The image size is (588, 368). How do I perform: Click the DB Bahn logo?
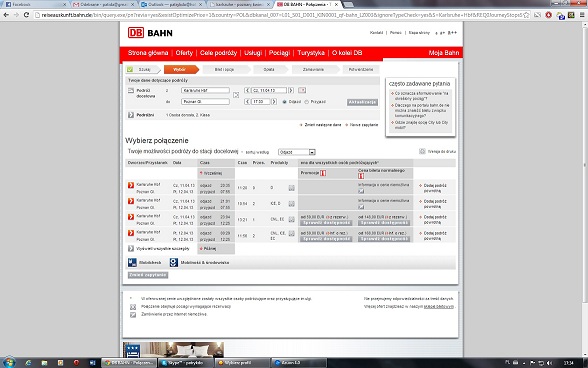[x=150, y=33]
